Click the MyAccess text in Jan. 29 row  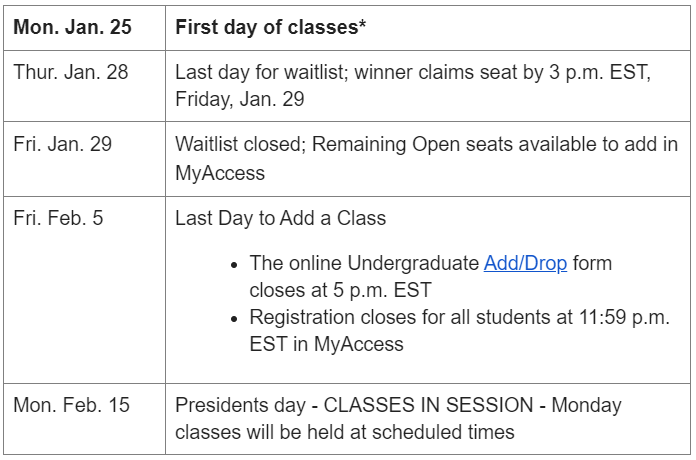point(220,173)
